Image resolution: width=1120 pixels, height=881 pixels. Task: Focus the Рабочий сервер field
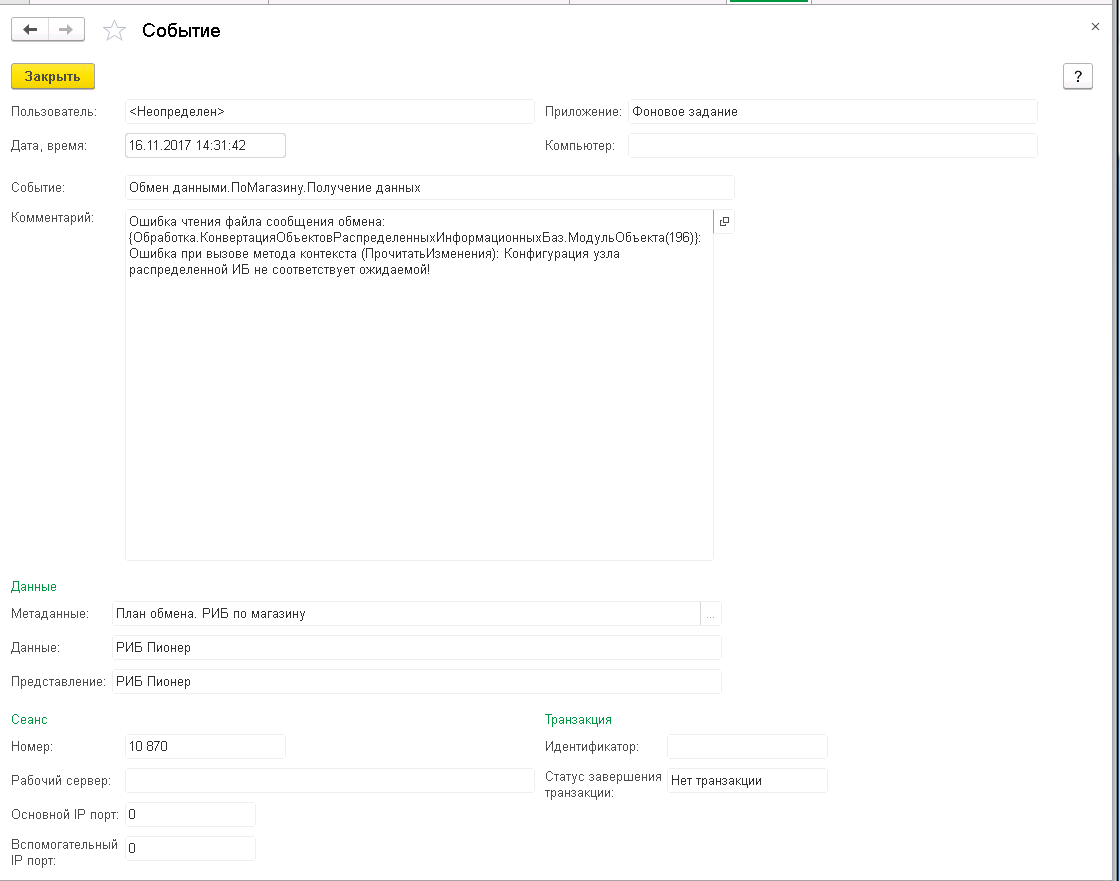coord(329,781)
